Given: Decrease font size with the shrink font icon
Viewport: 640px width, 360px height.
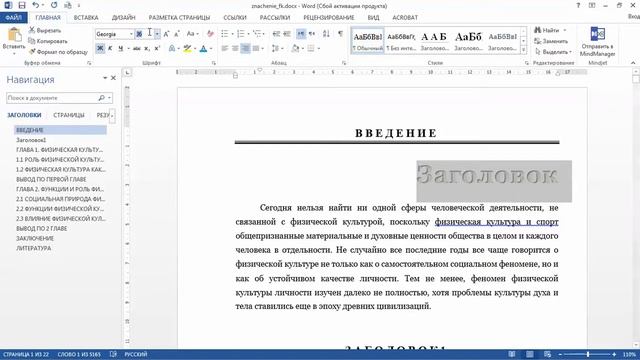Looking at the screenshot, I should click(x=176, y=34).
